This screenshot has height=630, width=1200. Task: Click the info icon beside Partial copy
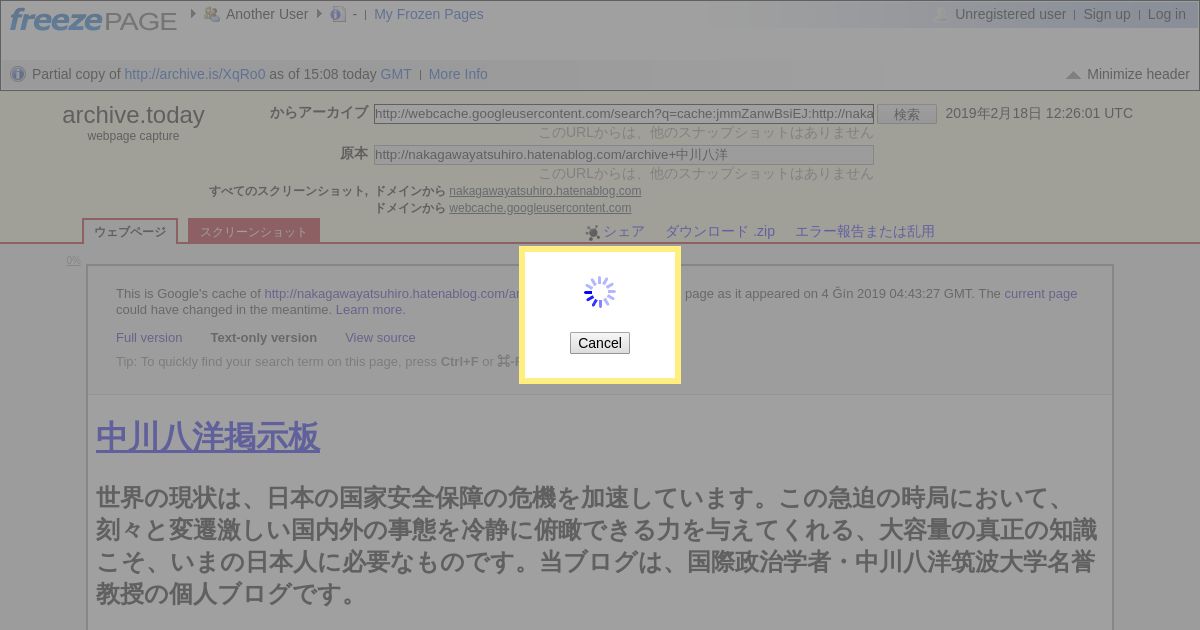(18, 74)
